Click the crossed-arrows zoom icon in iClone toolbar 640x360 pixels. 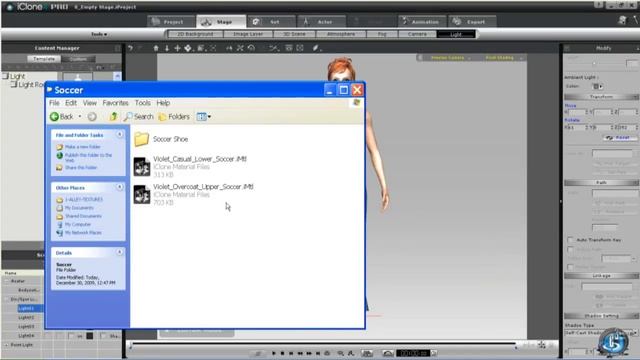coord(240,48)
